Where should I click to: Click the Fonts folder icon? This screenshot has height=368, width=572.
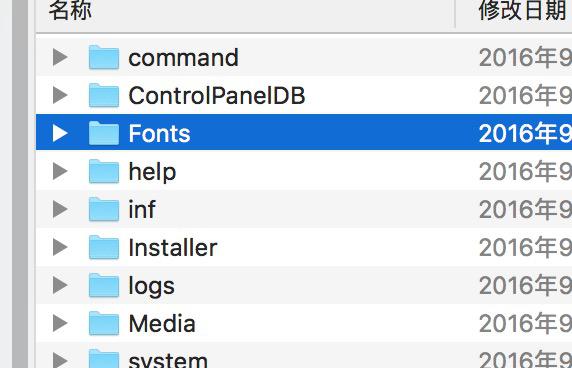coord(104,133)
